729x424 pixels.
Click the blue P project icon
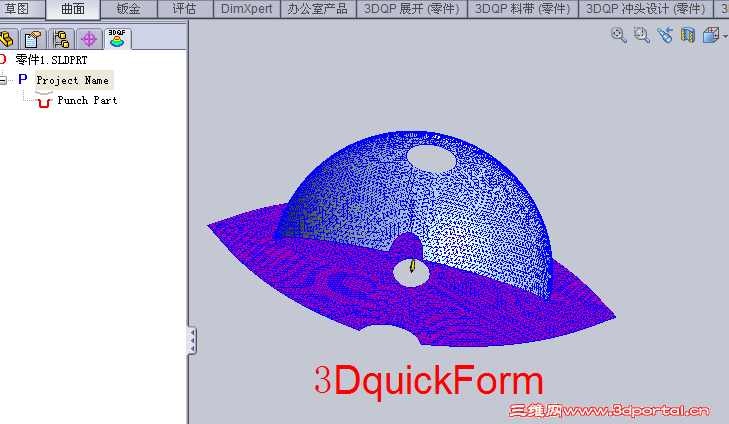click(x=23, y=80)
